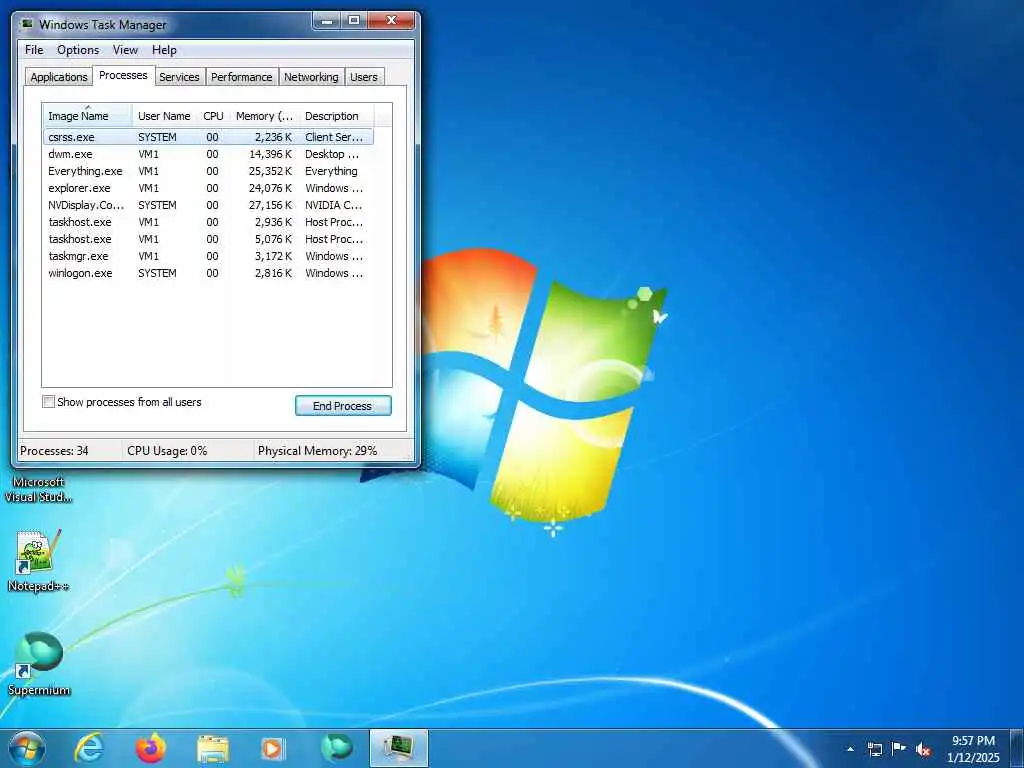This screenshot has width=1024, height=768.
Task: Open the network tray icon
Action: click(875, 749)
